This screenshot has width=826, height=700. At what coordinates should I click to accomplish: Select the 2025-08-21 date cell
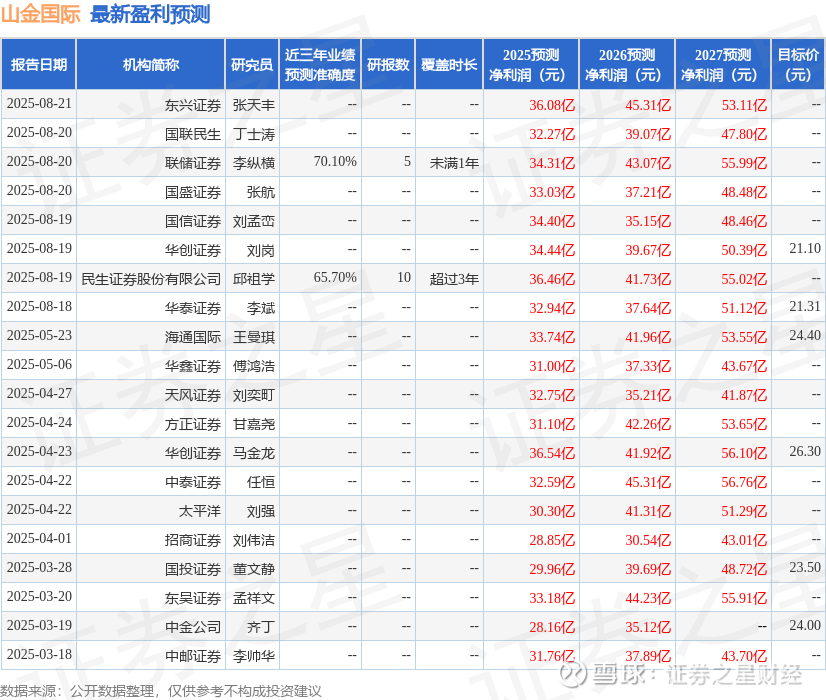tap(39, 104)
